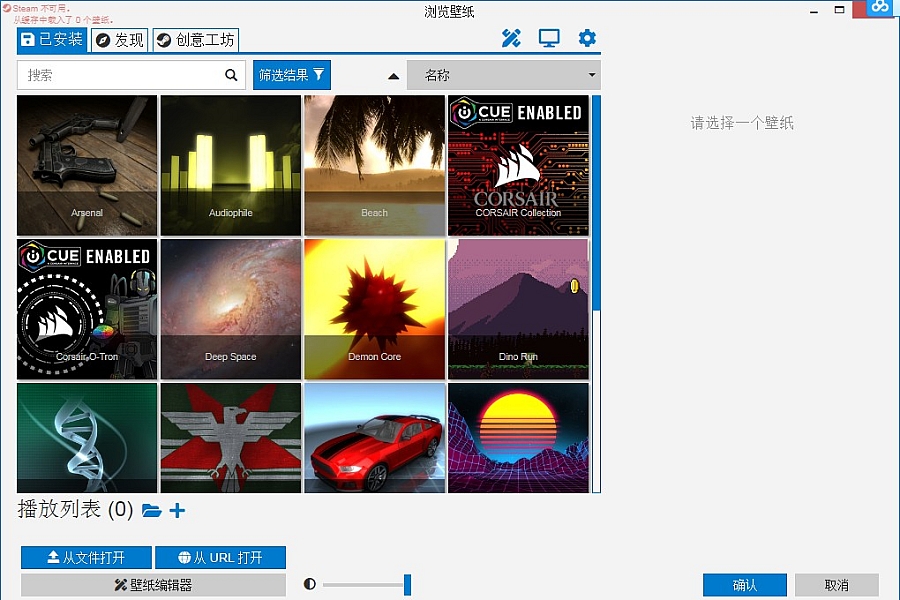Image resolution: width=900 pixels, height=600 pixels.
Task: Click the search magnifier icon
Action: (x=231, y=75)
